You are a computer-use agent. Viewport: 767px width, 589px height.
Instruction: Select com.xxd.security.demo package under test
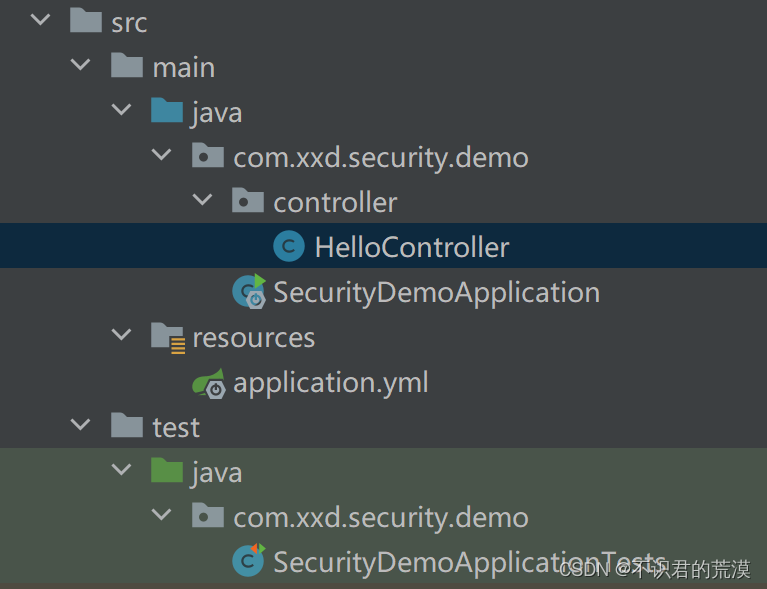[x=381, y=518]
